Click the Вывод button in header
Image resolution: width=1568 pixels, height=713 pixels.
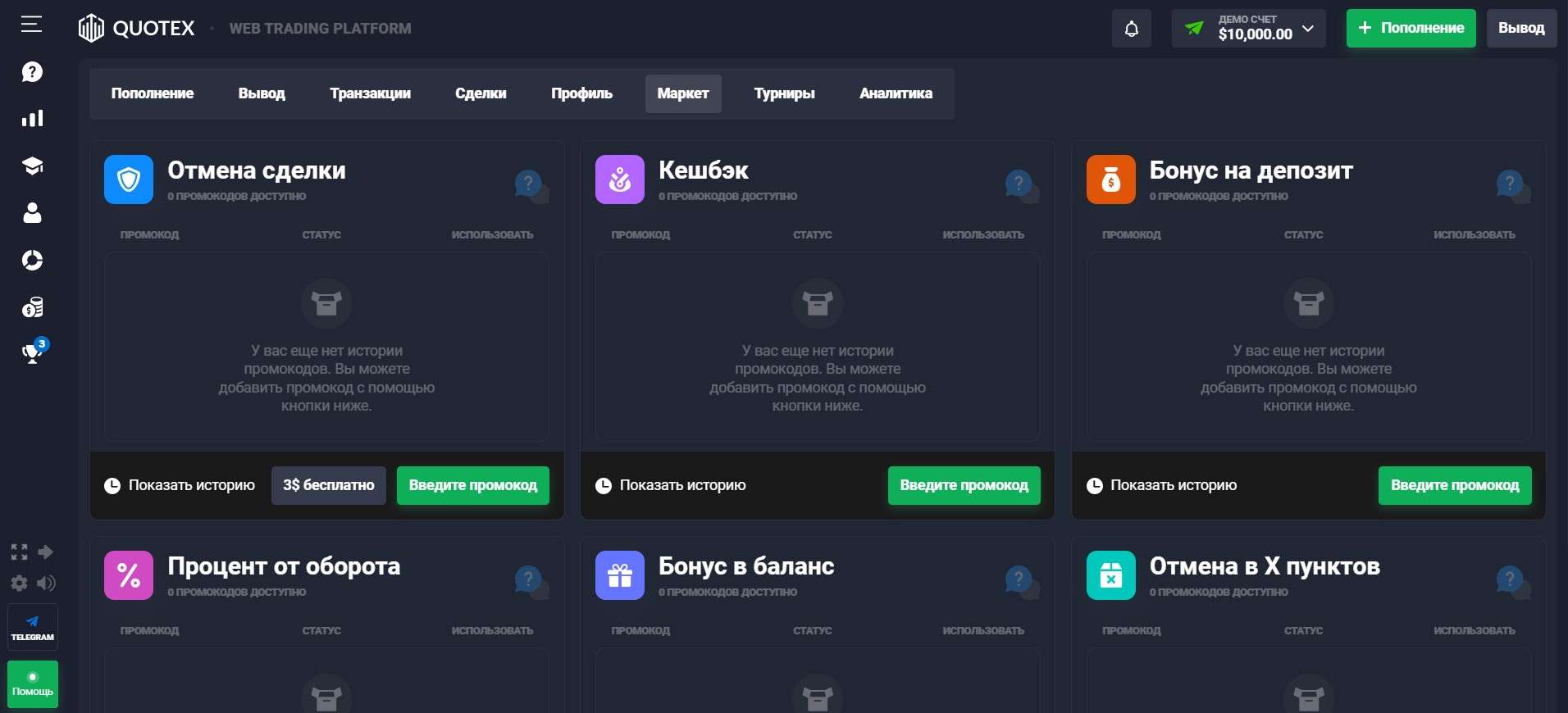coord(1521,28)
